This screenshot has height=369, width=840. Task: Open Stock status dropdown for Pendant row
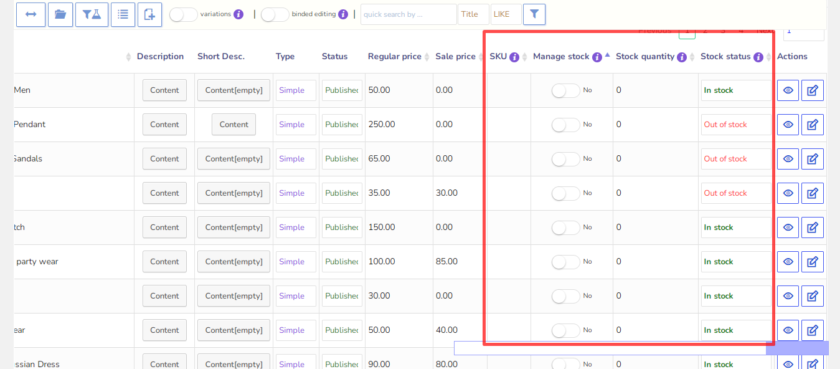click(736, 125)
